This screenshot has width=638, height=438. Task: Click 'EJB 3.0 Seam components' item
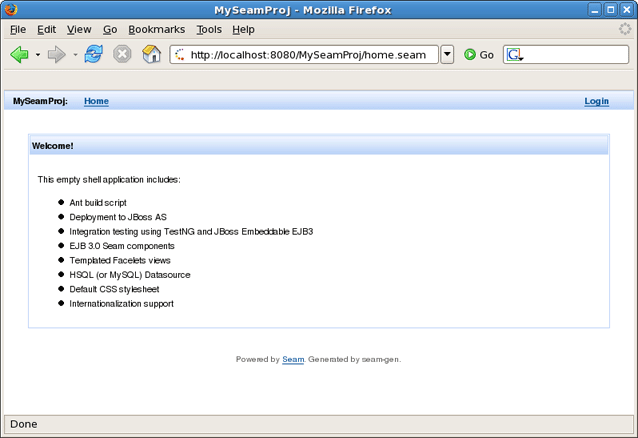click(x=122, y=246)
